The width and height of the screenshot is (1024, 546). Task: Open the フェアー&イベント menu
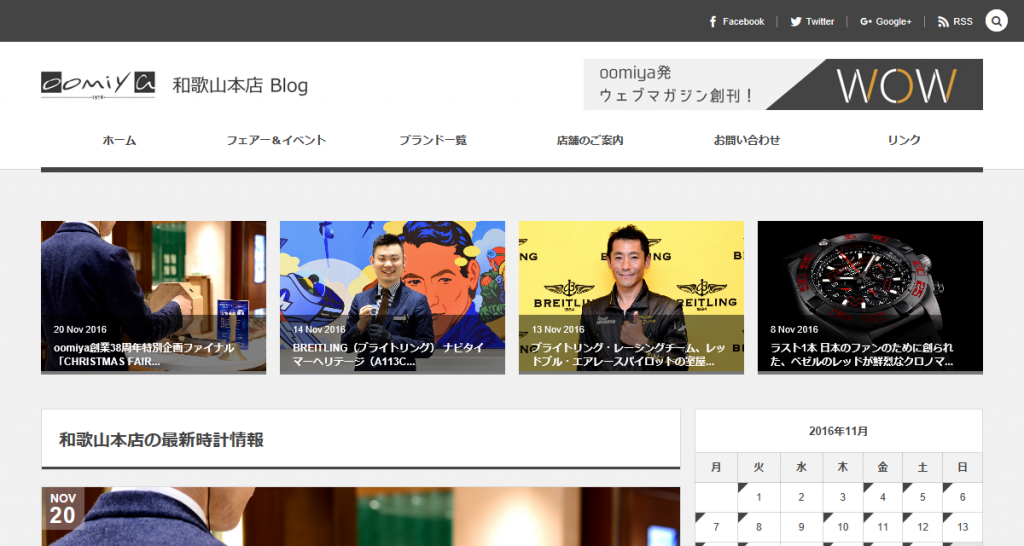(276, 141)
